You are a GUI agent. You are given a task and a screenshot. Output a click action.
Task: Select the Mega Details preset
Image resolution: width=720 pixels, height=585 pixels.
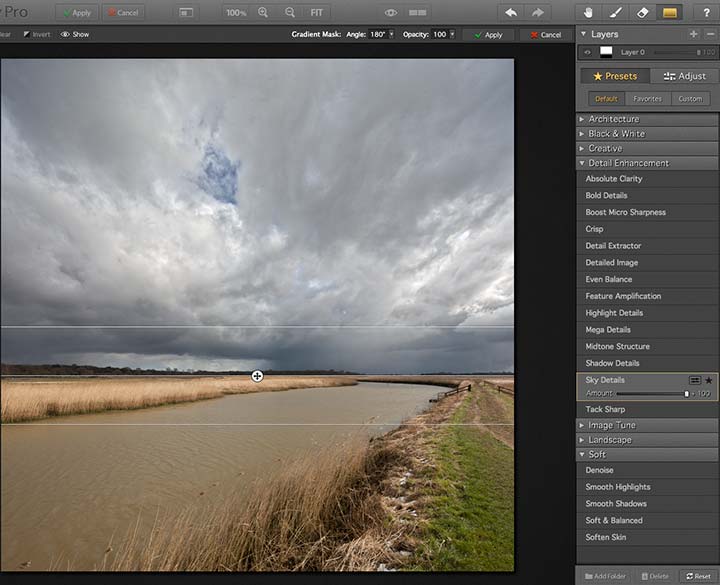click(647, 330)
